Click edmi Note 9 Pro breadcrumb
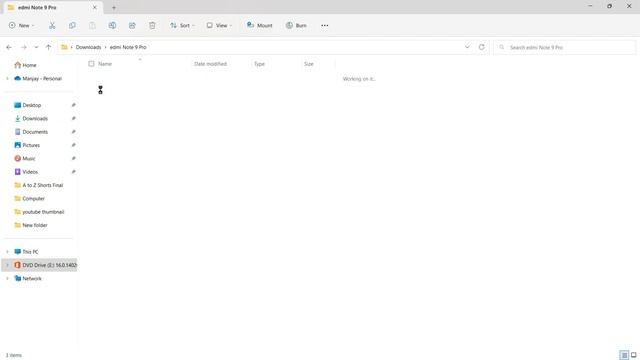Viewport: 640px width, 360px height. [x=128, y=47]
